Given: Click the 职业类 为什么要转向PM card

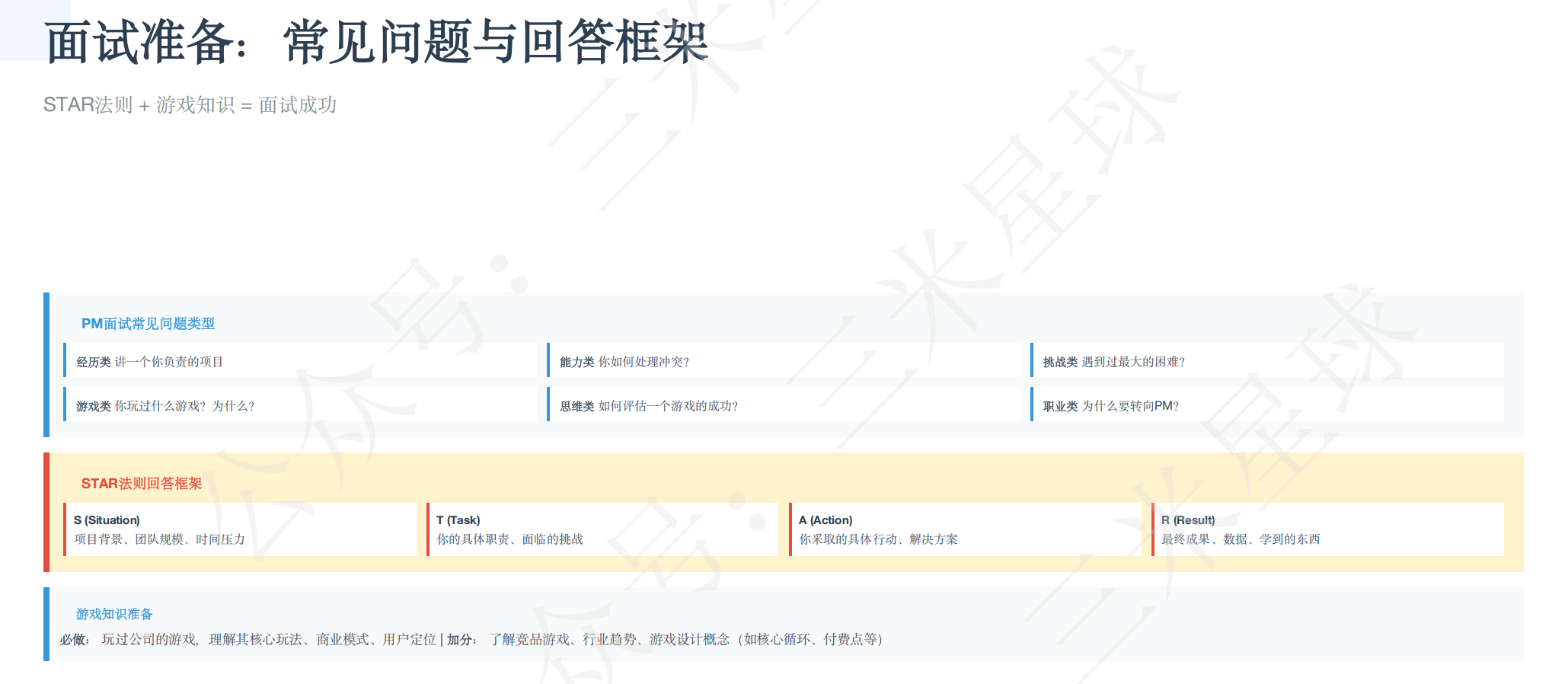Looking at the screenshot, I should coord(1266,405).
